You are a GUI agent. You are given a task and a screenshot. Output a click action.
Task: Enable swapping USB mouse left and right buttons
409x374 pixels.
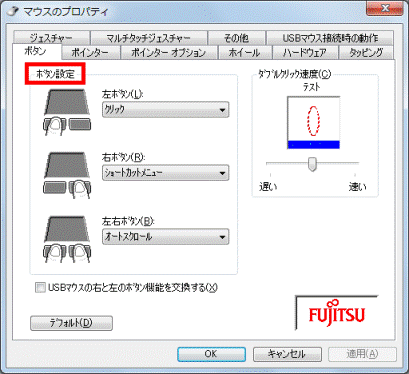click(40, 288)
